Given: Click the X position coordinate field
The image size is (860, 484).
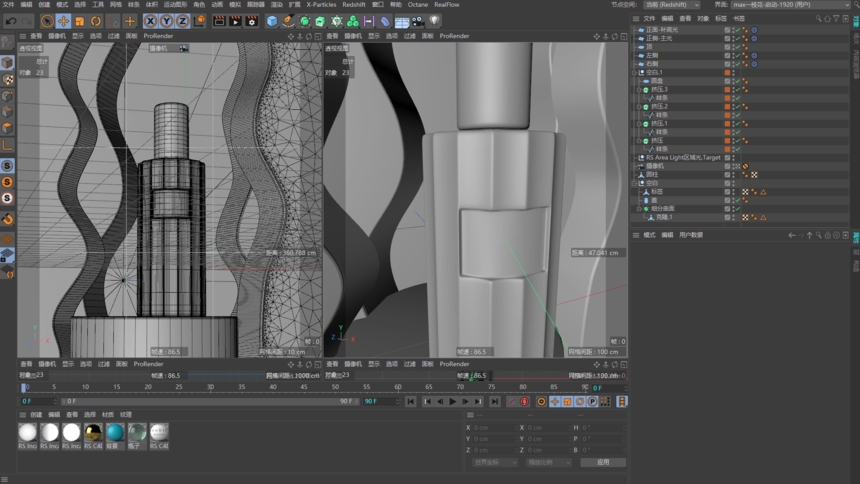Looking at the screenshot, I should click(x=494, y=427).
